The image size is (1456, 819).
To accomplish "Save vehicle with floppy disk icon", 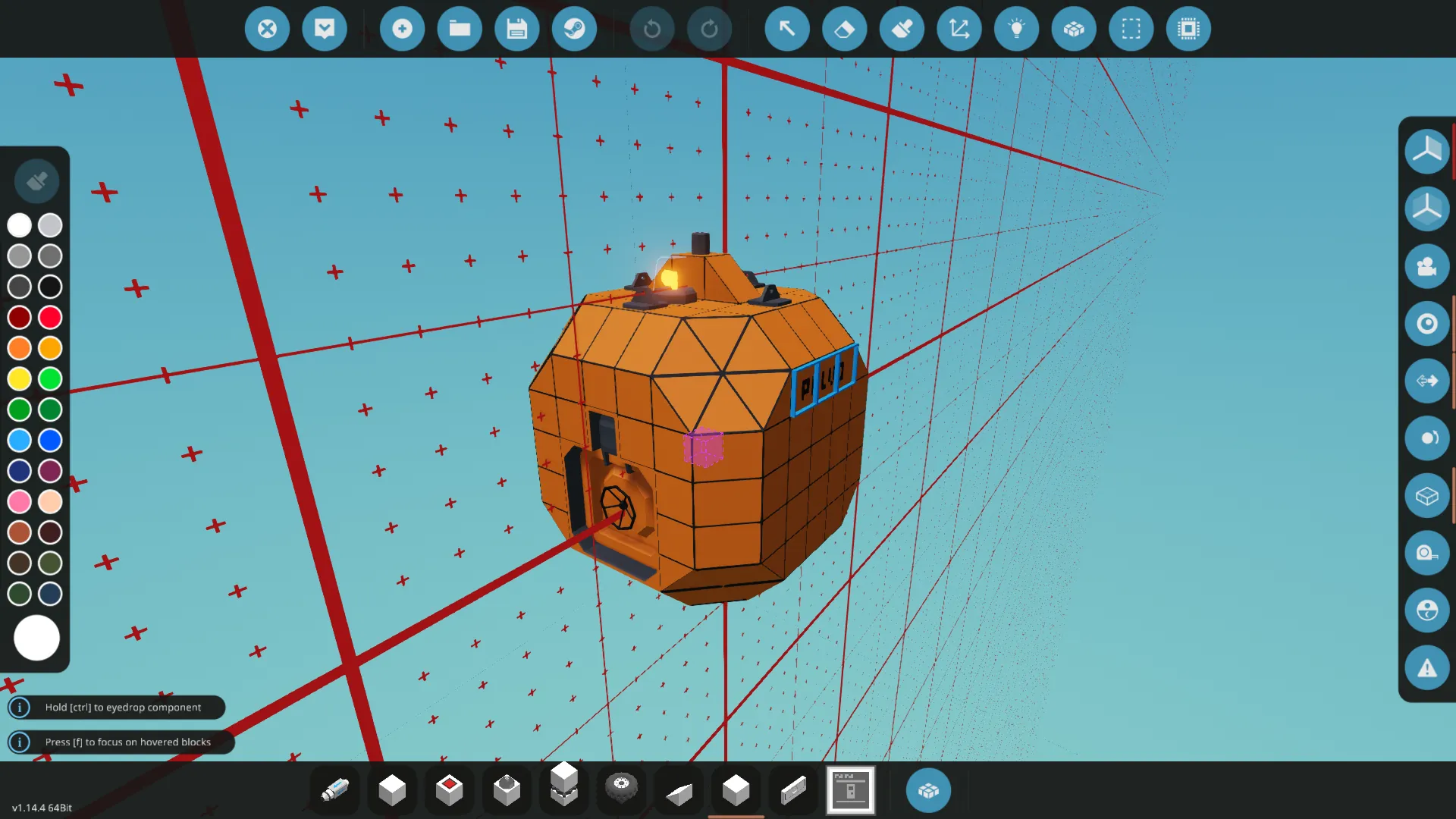I will point(517,29).
